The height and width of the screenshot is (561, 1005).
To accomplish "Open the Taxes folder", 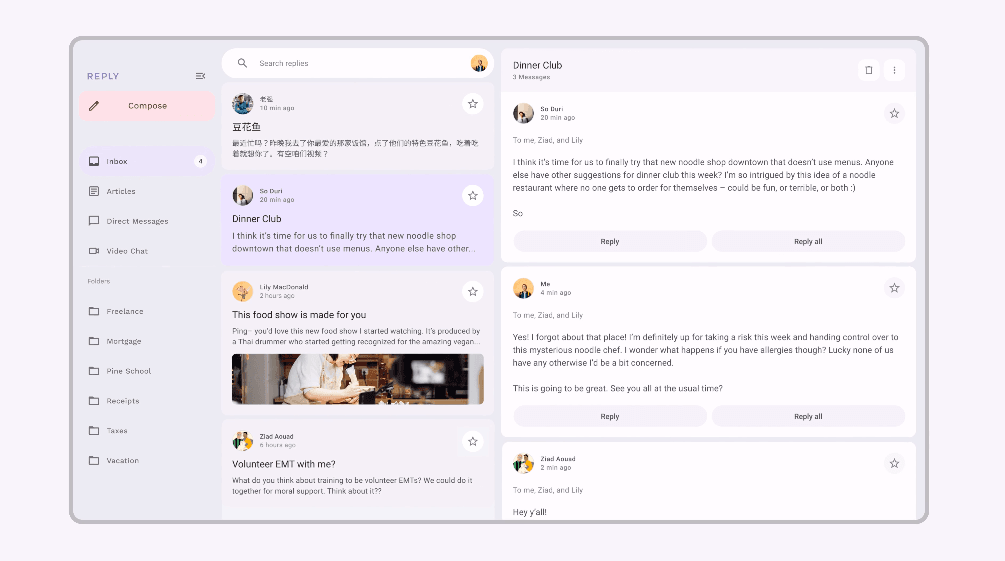I will pyautogui.click(x=147, y=430).
